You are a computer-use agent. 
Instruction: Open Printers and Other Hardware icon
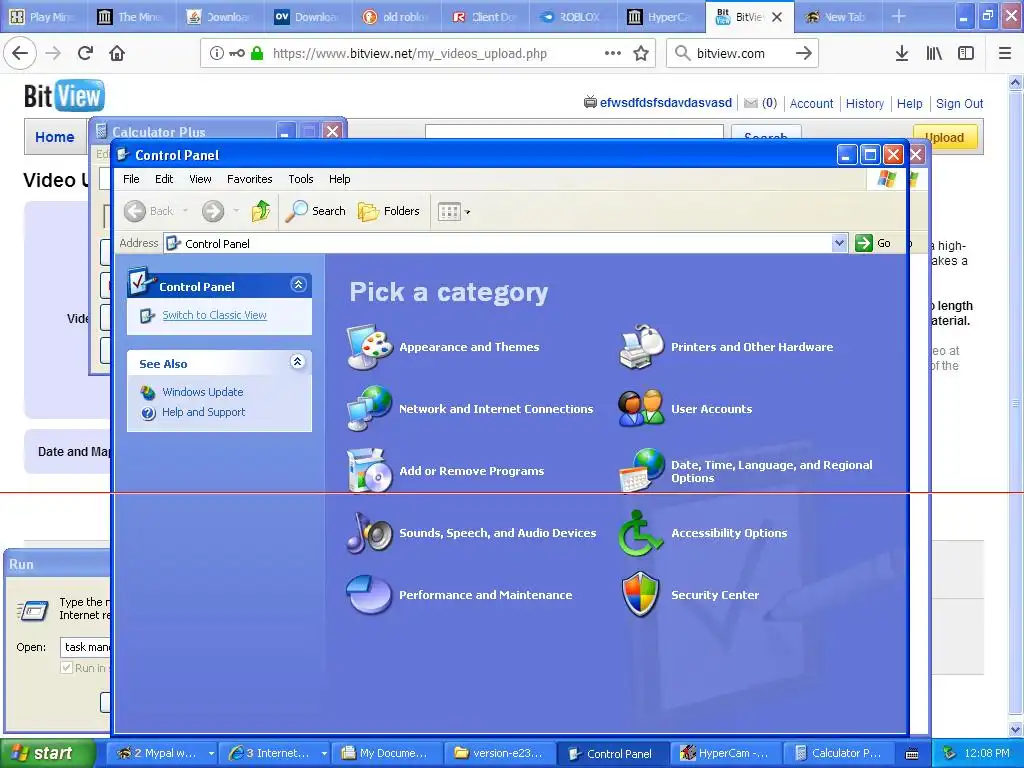pyautogui.click(x=641, y=347)
